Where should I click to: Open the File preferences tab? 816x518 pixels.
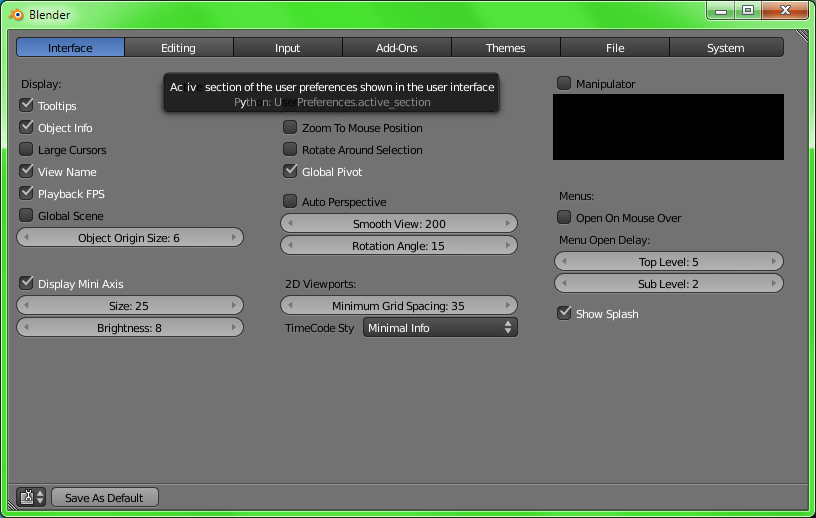(615, 47)
